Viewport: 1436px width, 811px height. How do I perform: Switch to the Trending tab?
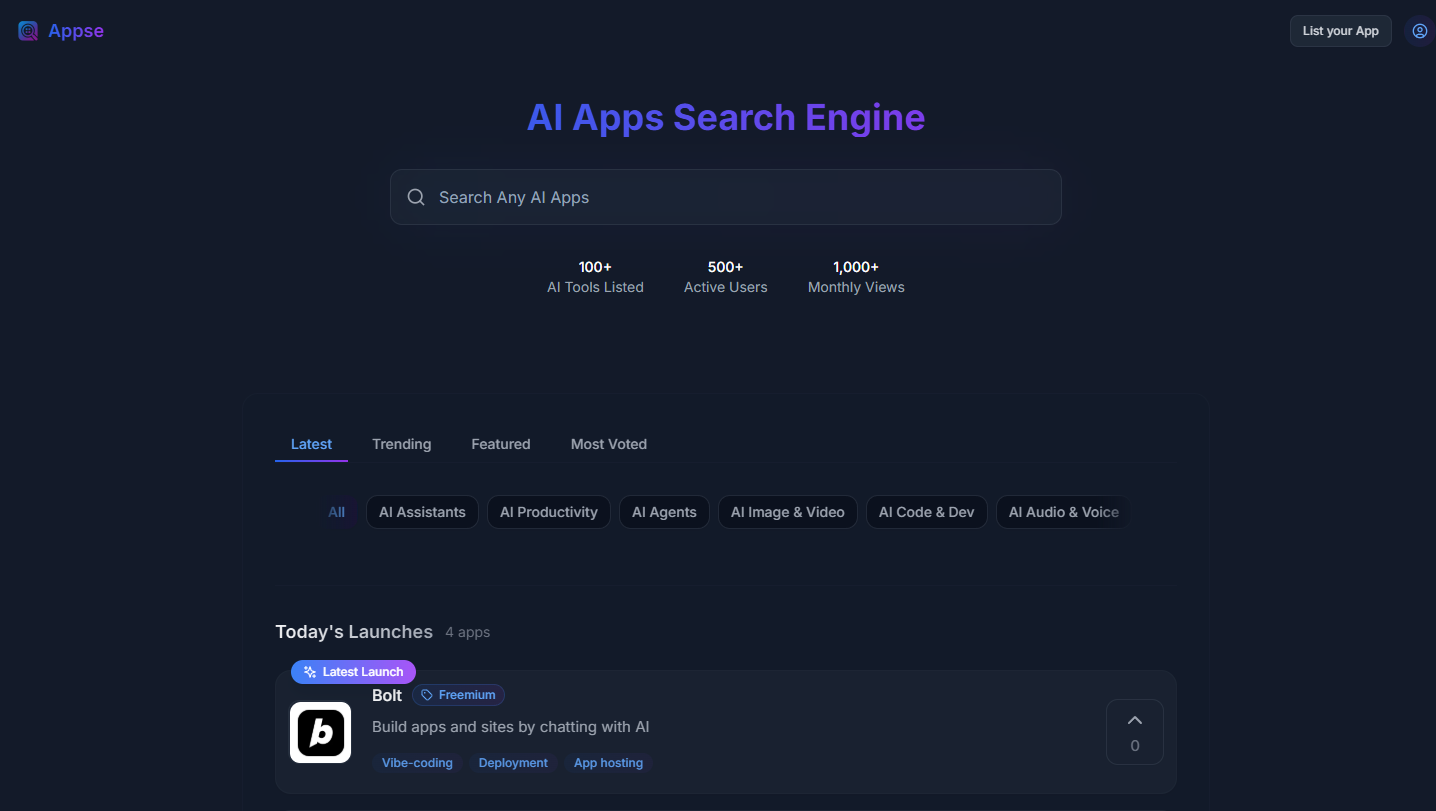(401, 443)
